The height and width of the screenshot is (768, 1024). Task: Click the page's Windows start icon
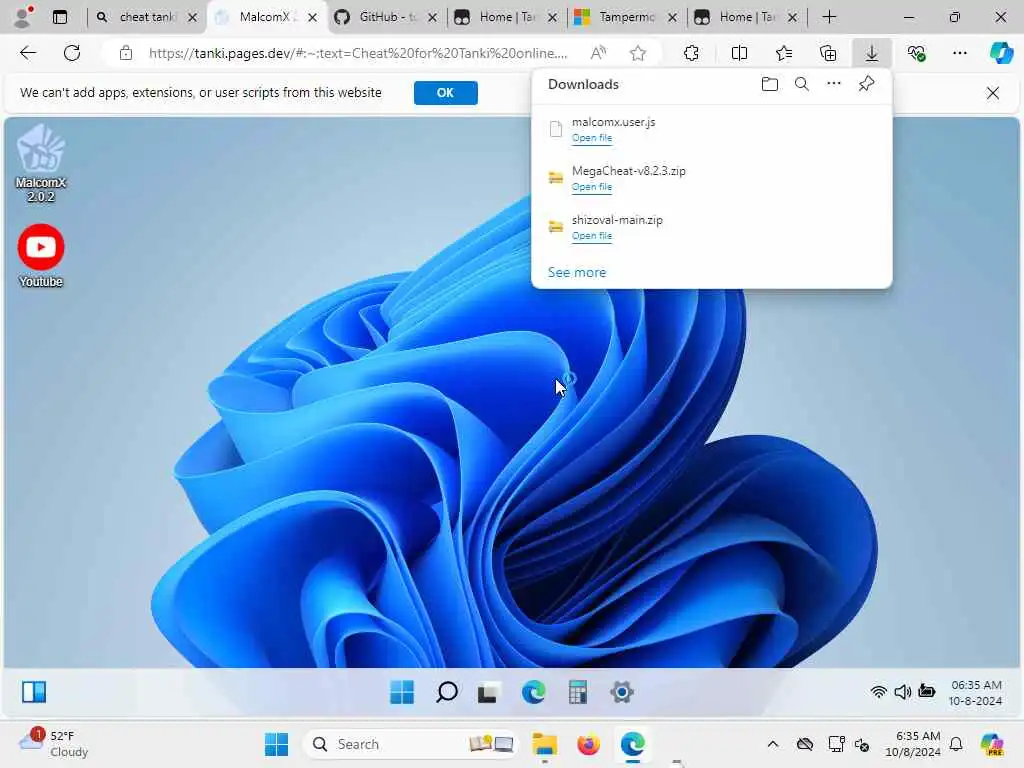[402, 692]
